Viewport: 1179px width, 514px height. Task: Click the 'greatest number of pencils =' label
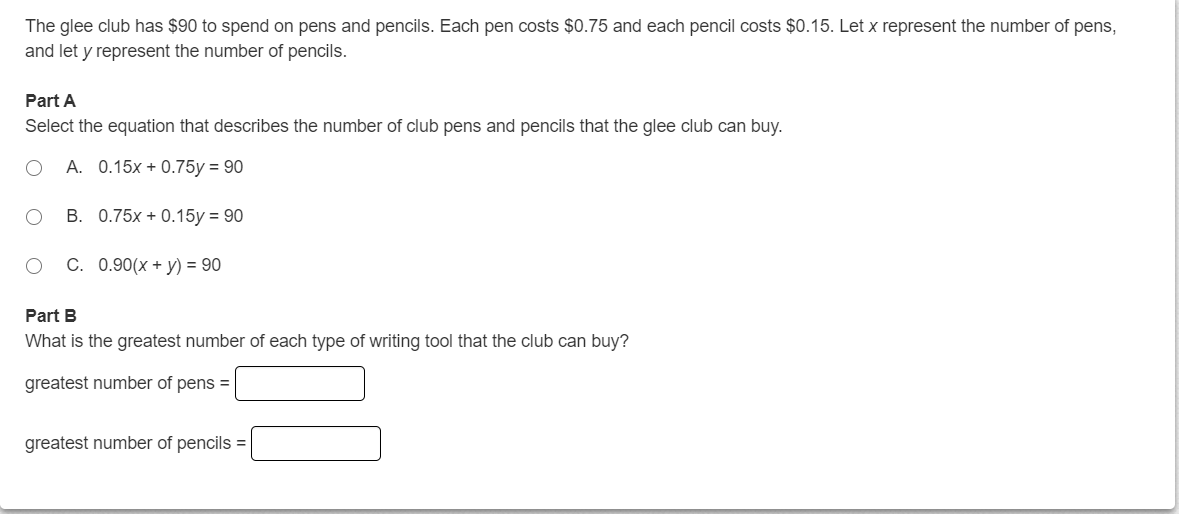135,443
